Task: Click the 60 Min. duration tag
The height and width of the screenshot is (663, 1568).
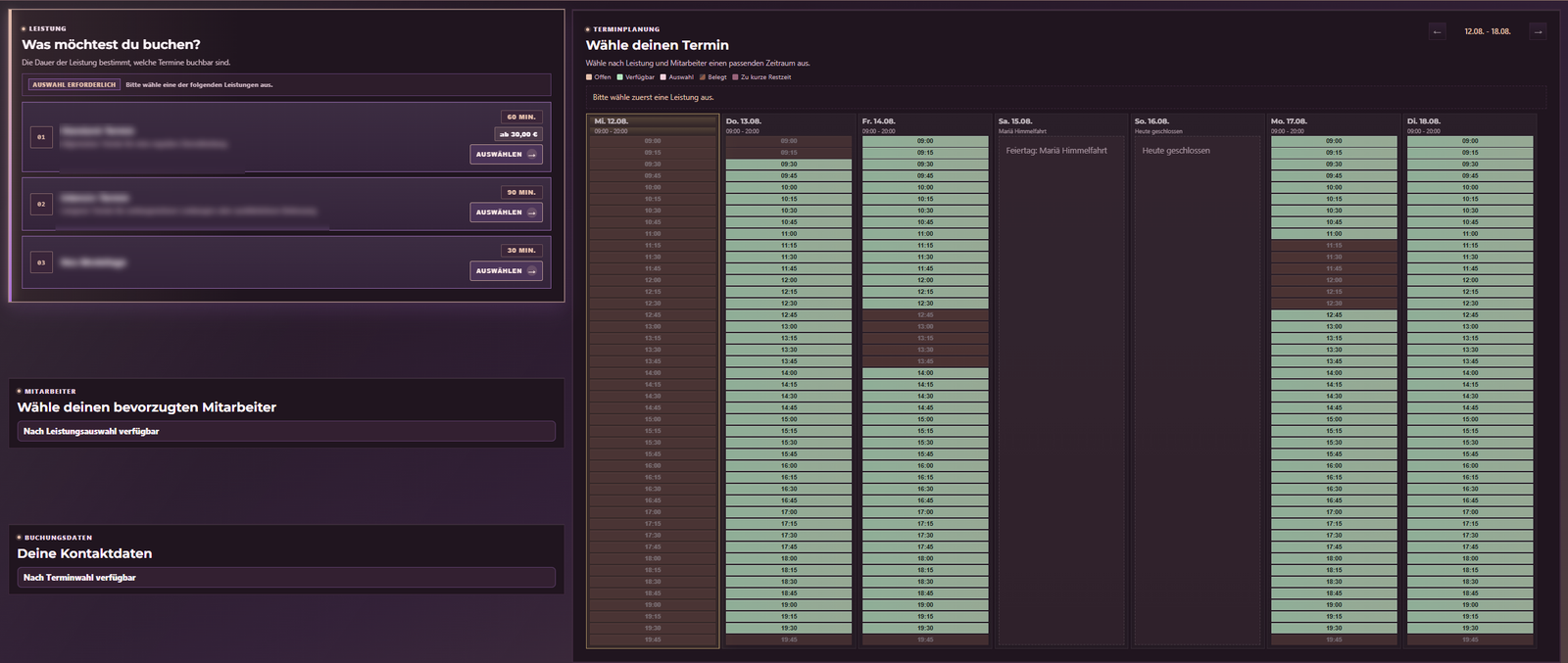Action: (521, 117)
